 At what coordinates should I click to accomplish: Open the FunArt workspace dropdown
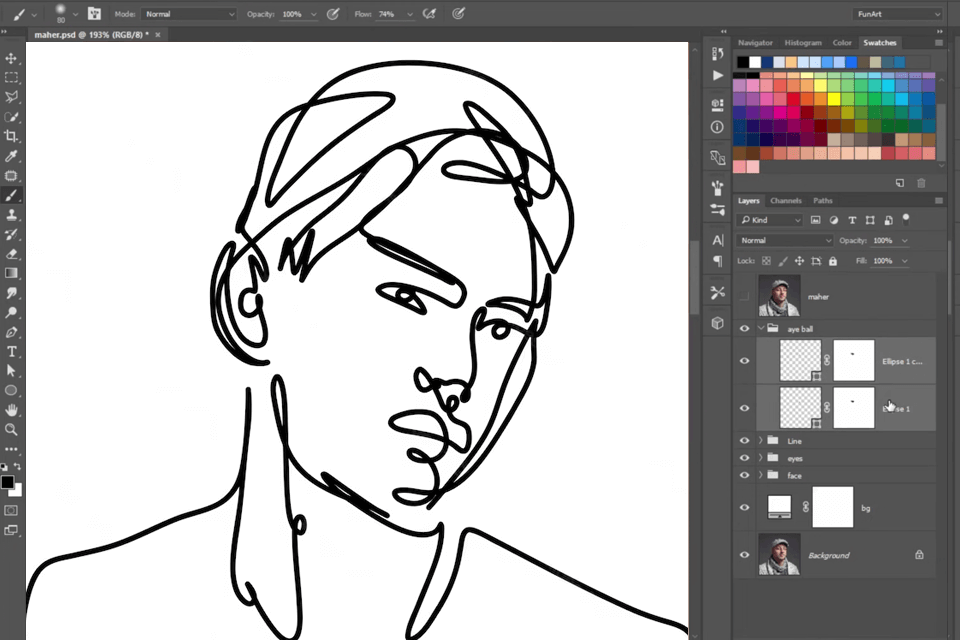point(897,14)
